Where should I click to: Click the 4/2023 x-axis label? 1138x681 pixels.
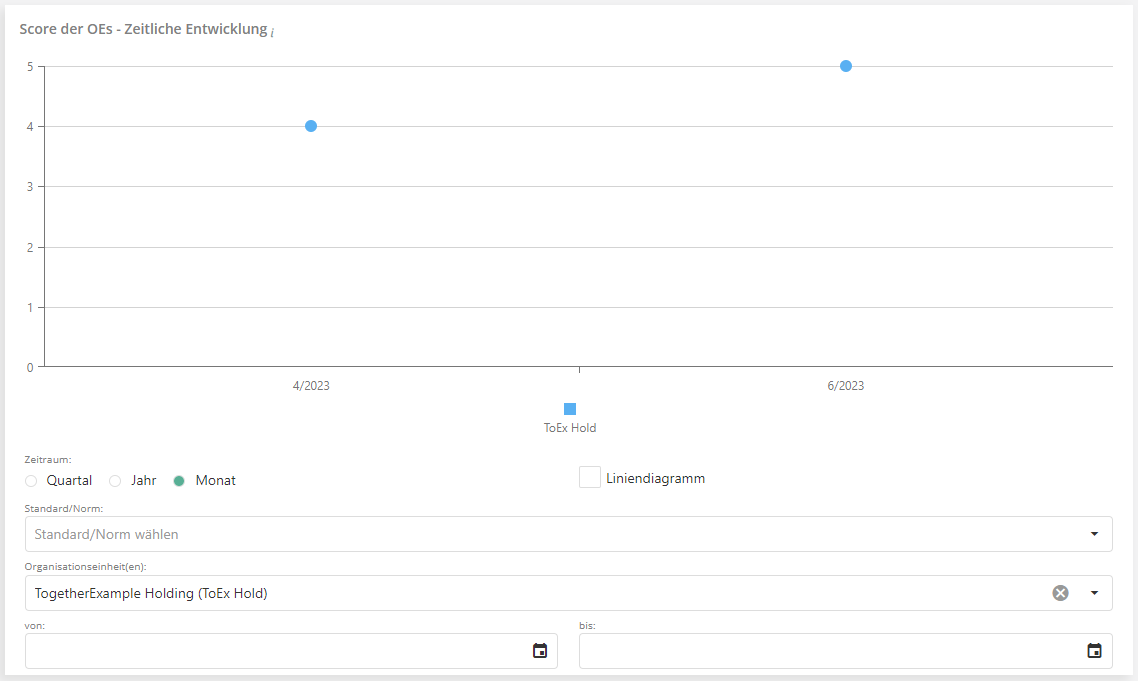pos(311,385)
